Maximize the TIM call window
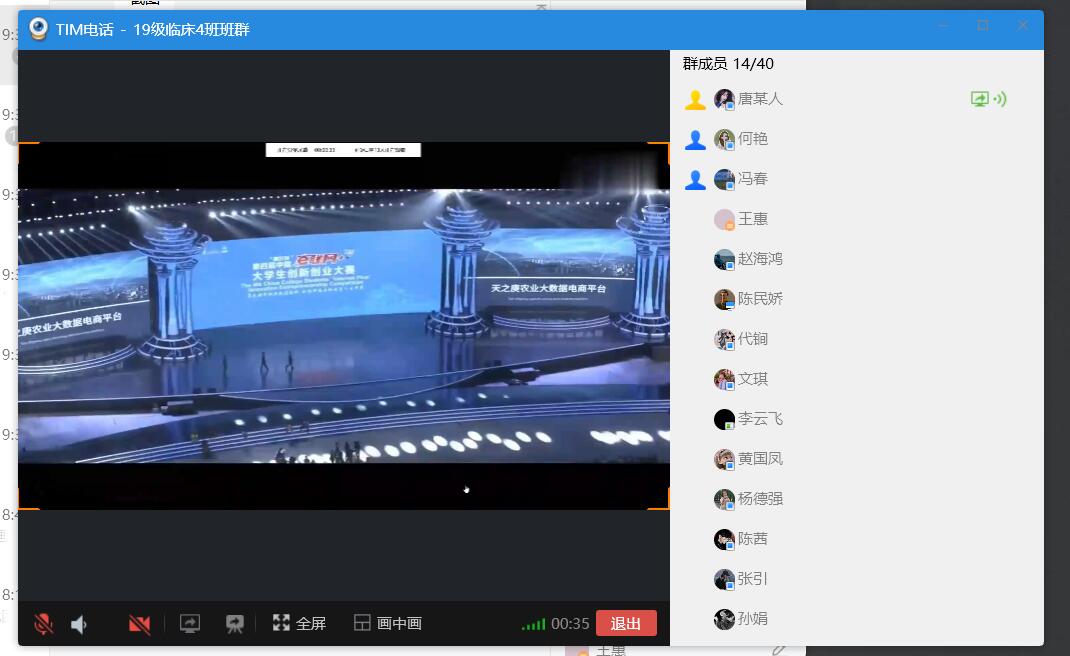This screenshot has height=656, width=1070. 983,25
